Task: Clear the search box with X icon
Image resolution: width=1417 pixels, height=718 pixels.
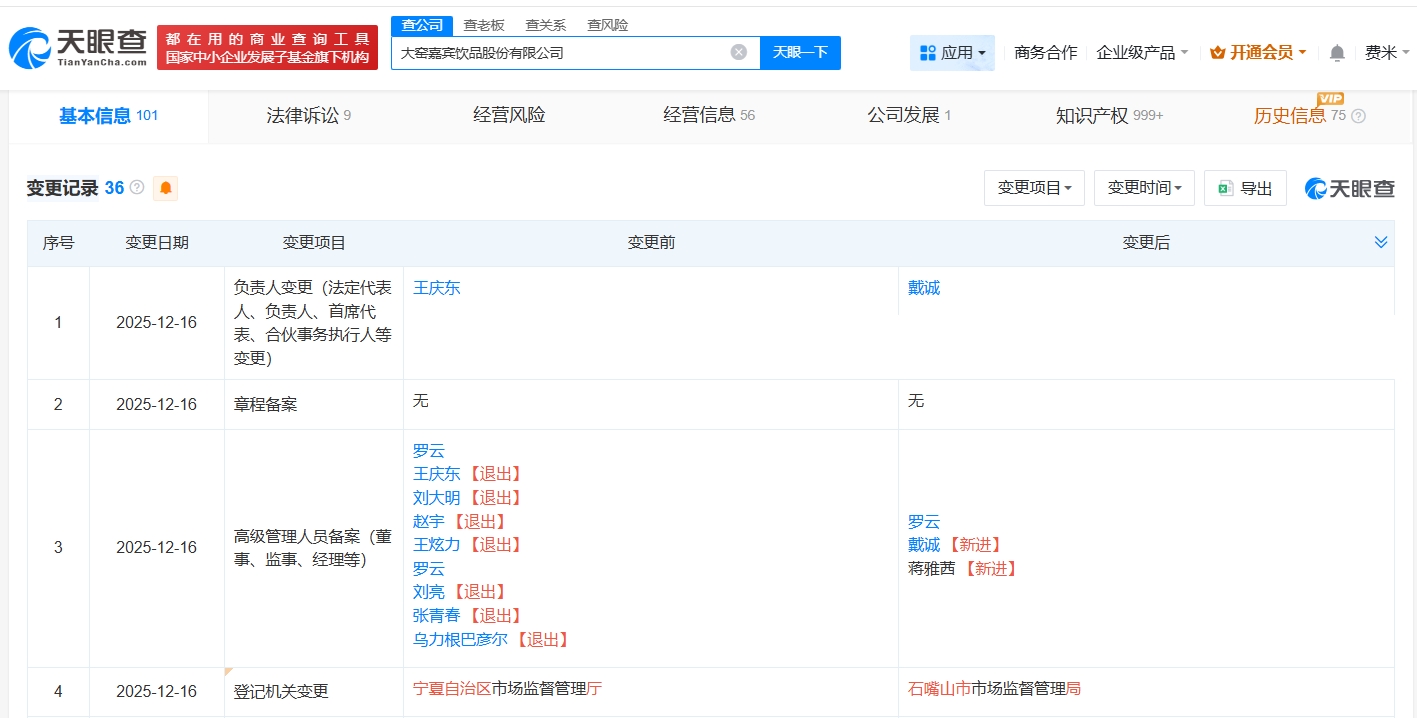Action: (738, 52)
